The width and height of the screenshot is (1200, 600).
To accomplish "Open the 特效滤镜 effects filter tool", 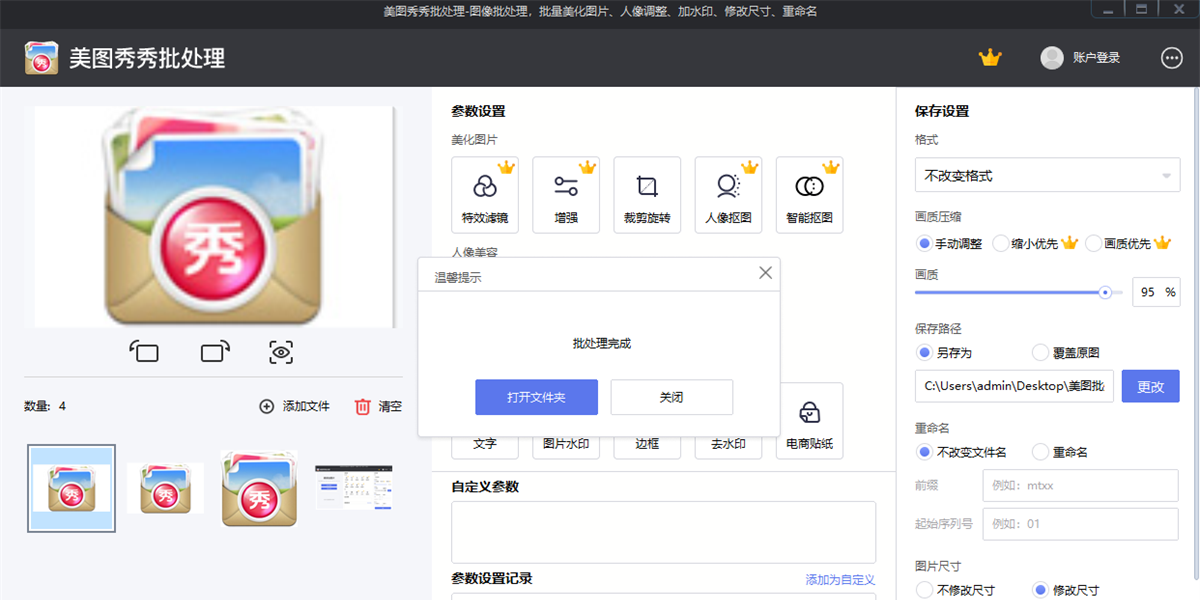I will tap(485, 195).
